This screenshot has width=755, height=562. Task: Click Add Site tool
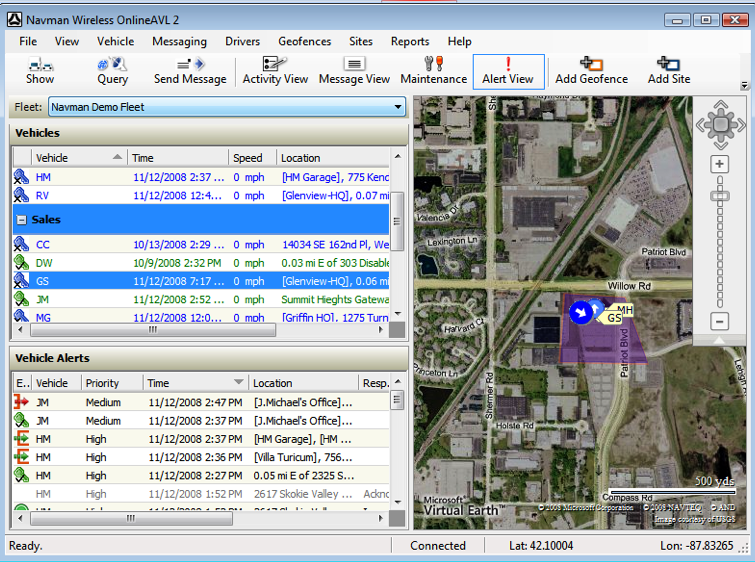pos(669,71)
